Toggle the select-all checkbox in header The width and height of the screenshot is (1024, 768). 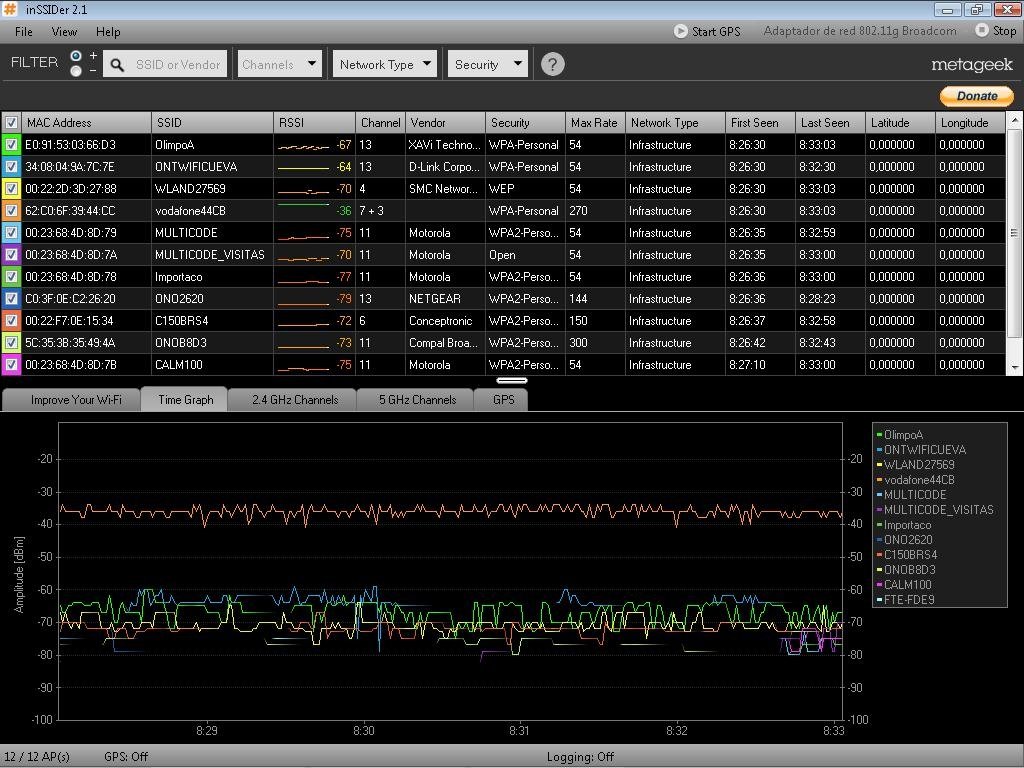[x=11, y=123]
